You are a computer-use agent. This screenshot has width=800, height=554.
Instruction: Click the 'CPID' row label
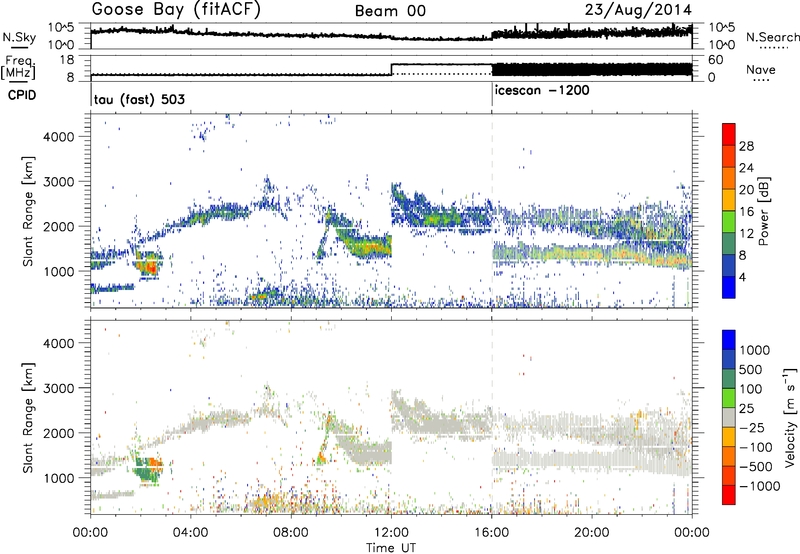point(22,95)
